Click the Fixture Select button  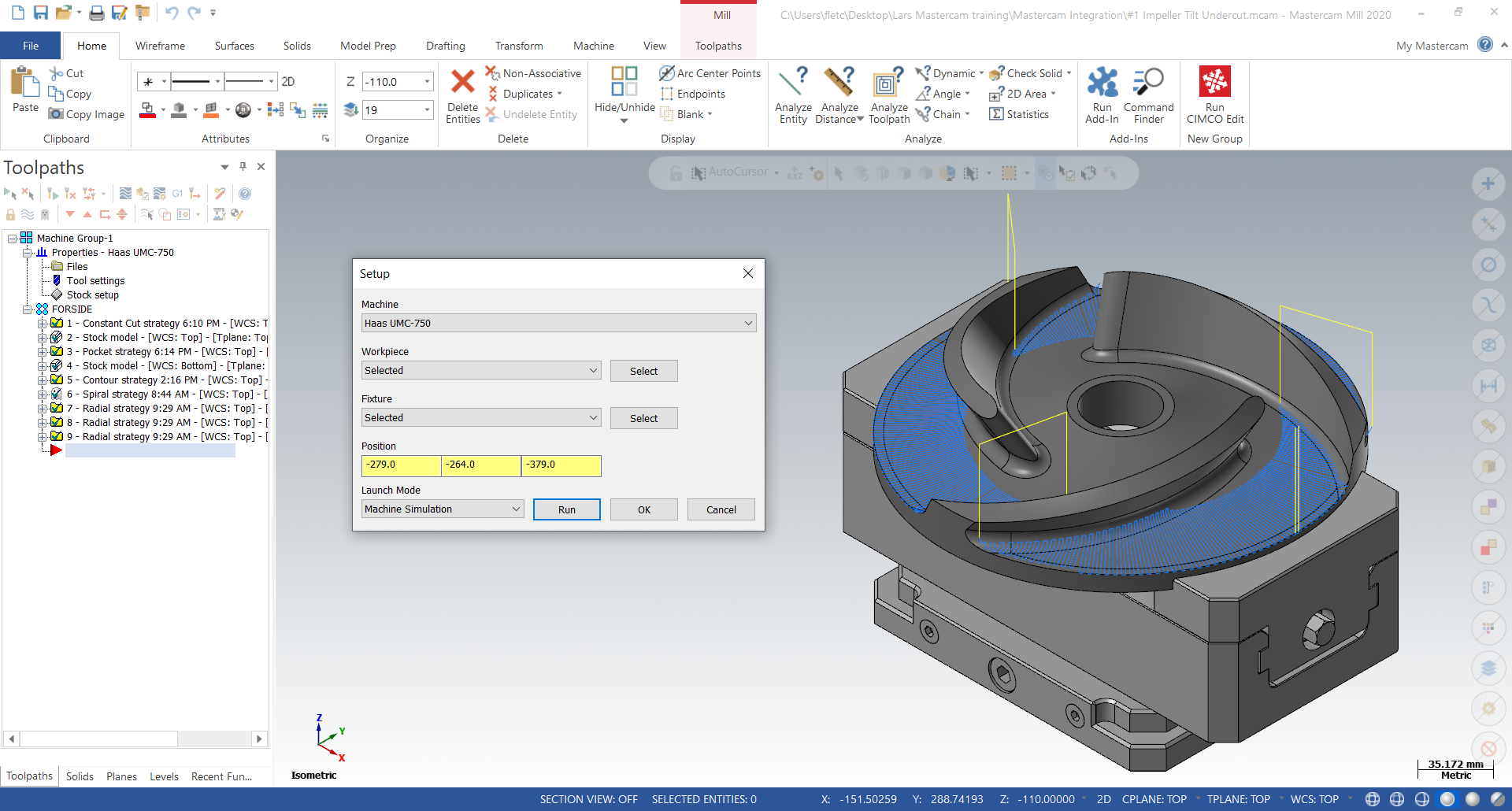click(x=643, y=418)
